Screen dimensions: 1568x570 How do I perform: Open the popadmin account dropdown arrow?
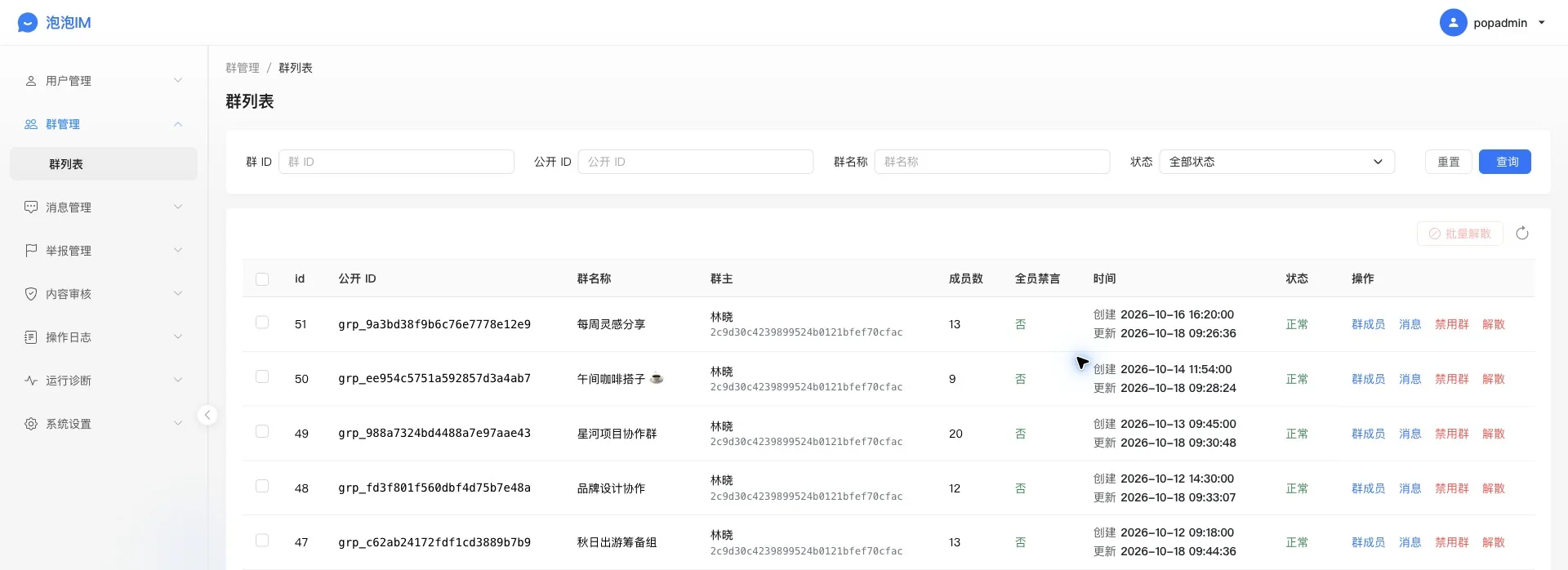click(1542, 23)
